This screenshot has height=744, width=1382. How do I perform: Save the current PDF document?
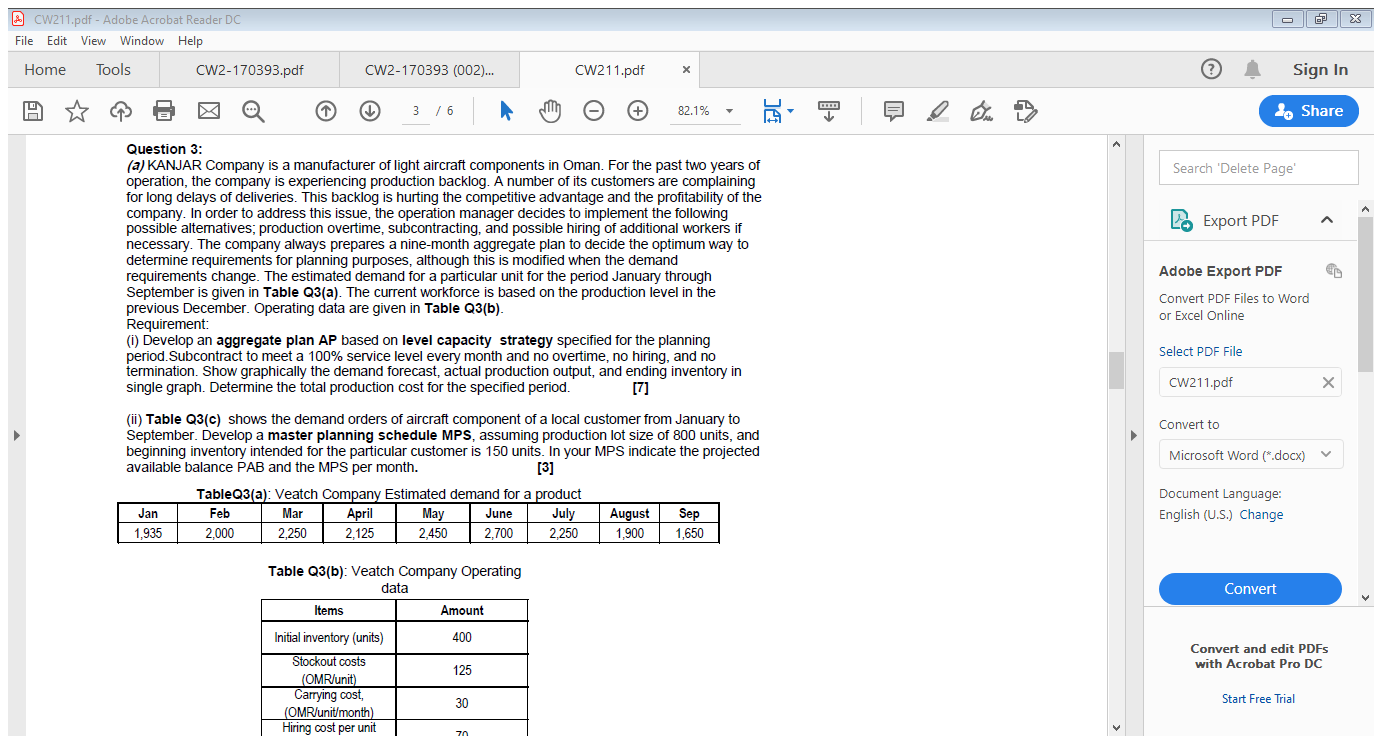pos(33,111)
